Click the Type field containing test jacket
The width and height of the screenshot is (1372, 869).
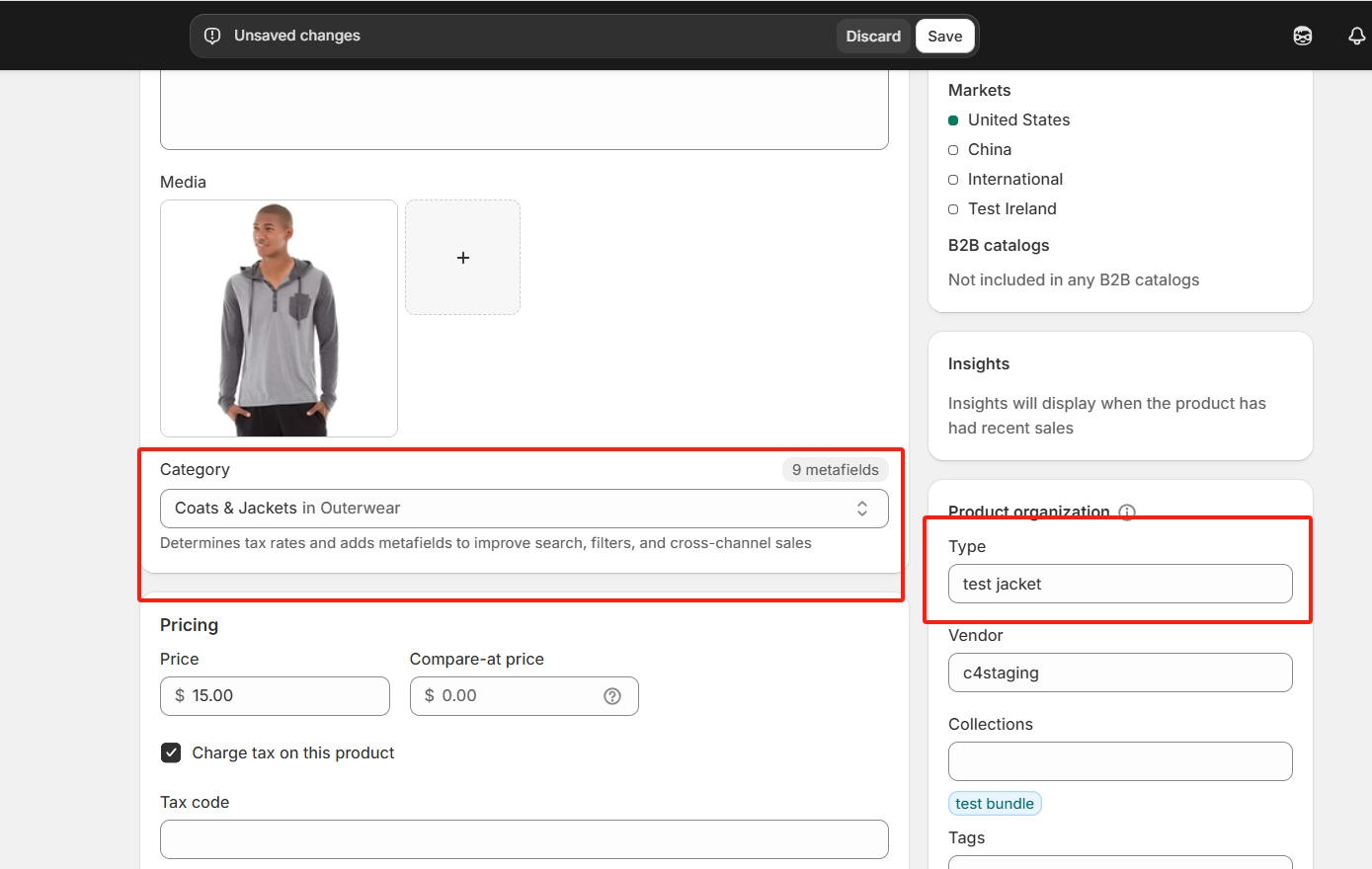click(1119, 584)
